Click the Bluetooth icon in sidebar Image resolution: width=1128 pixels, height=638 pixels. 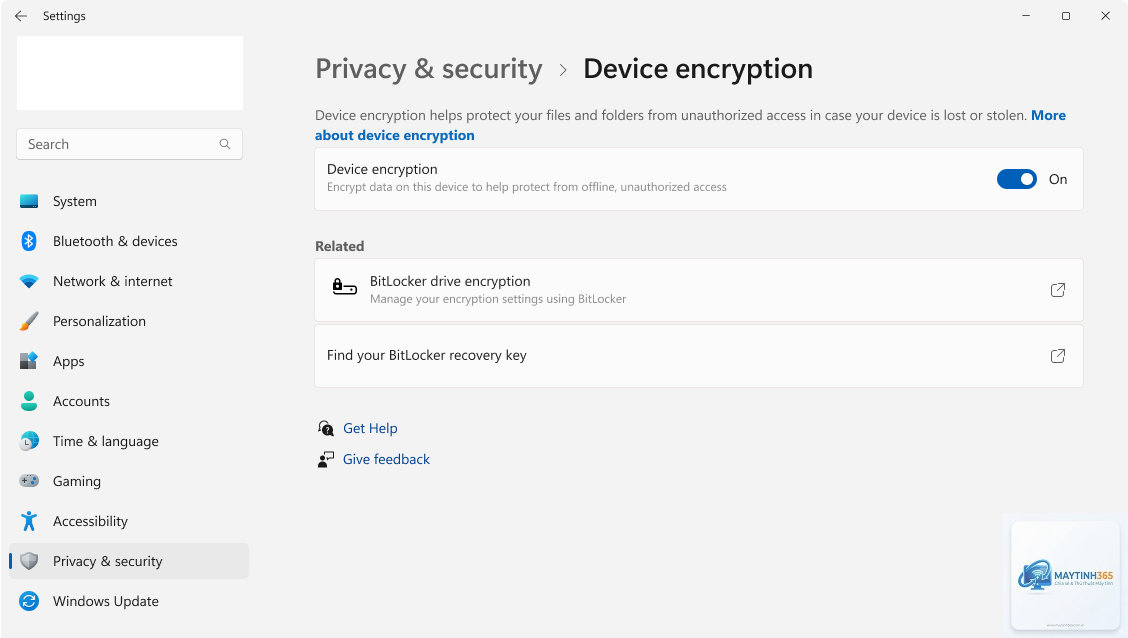[x=29, y=241]
